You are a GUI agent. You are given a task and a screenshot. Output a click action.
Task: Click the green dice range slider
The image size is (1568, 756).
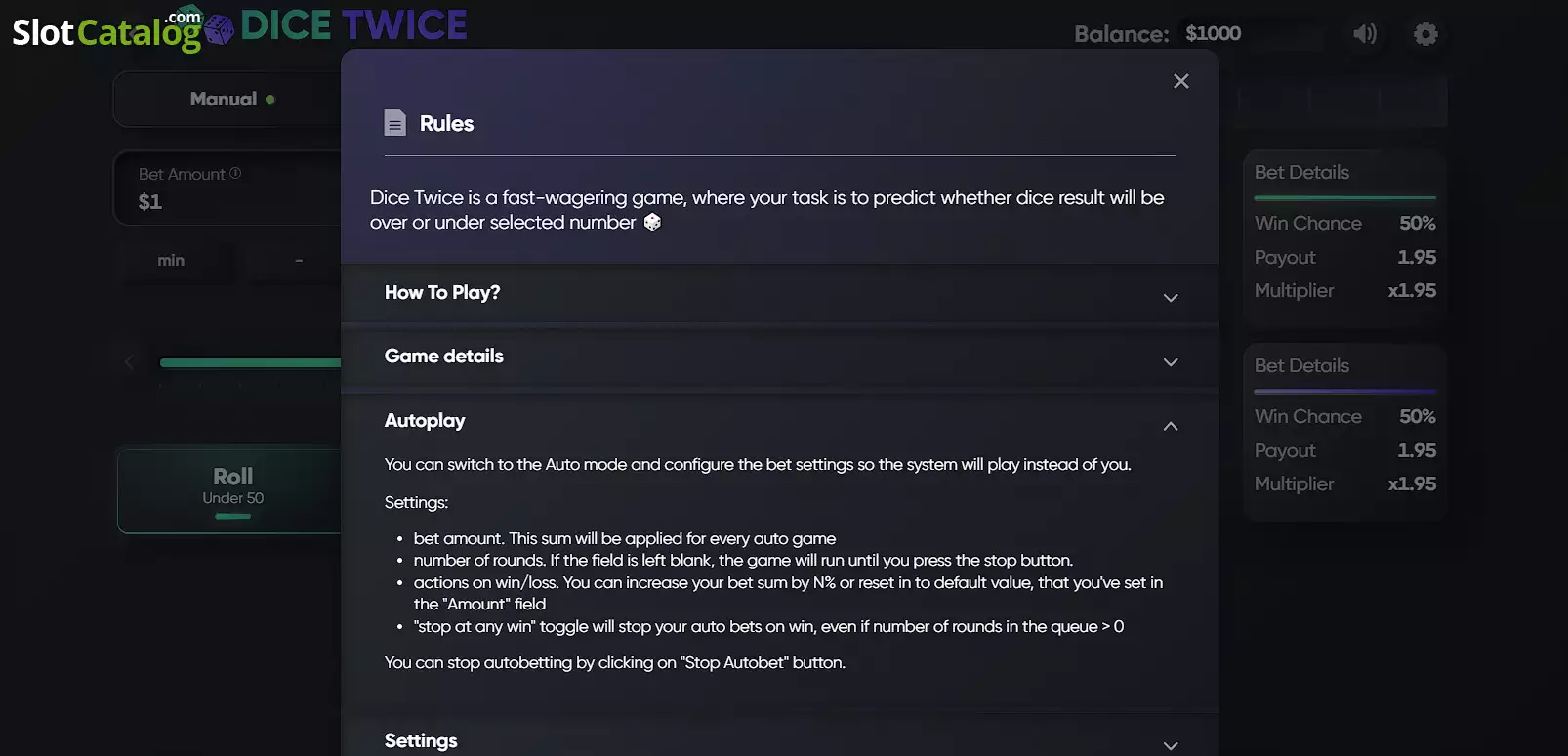[250, 362]
